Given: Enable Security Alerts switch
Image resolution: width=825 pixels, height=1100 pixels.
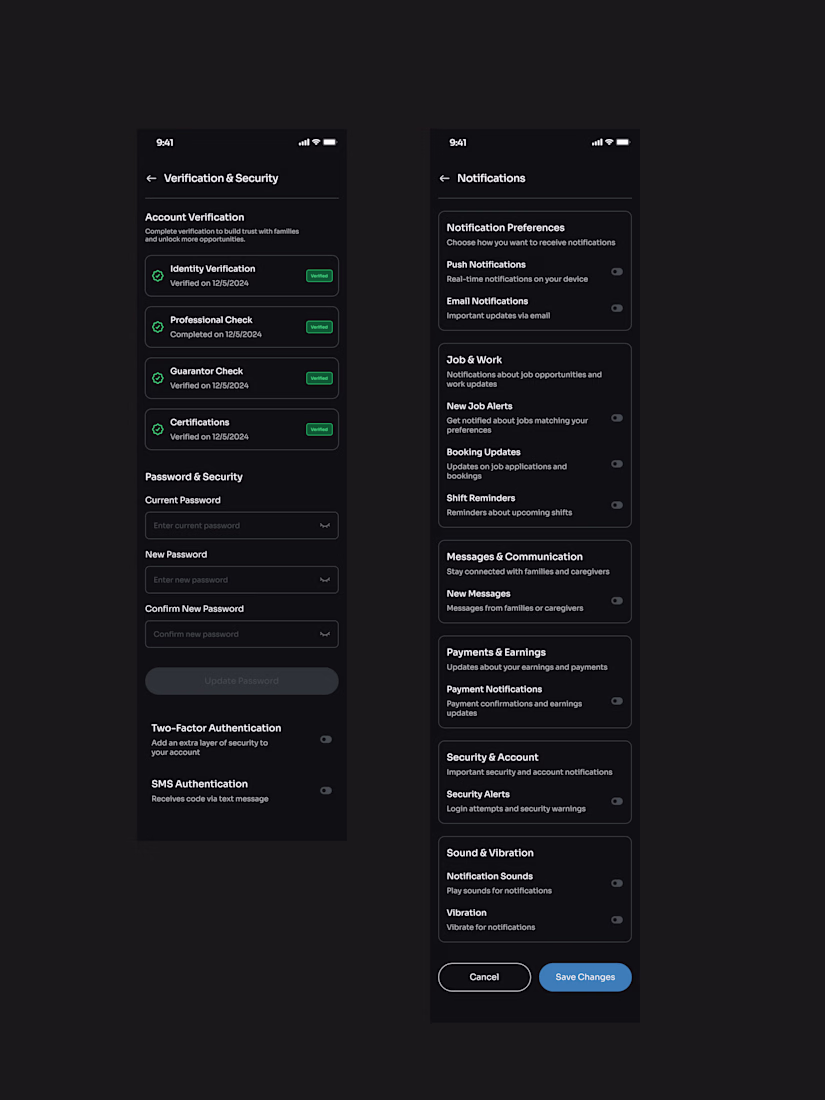Looking at the screenshot, I should 617,801.
